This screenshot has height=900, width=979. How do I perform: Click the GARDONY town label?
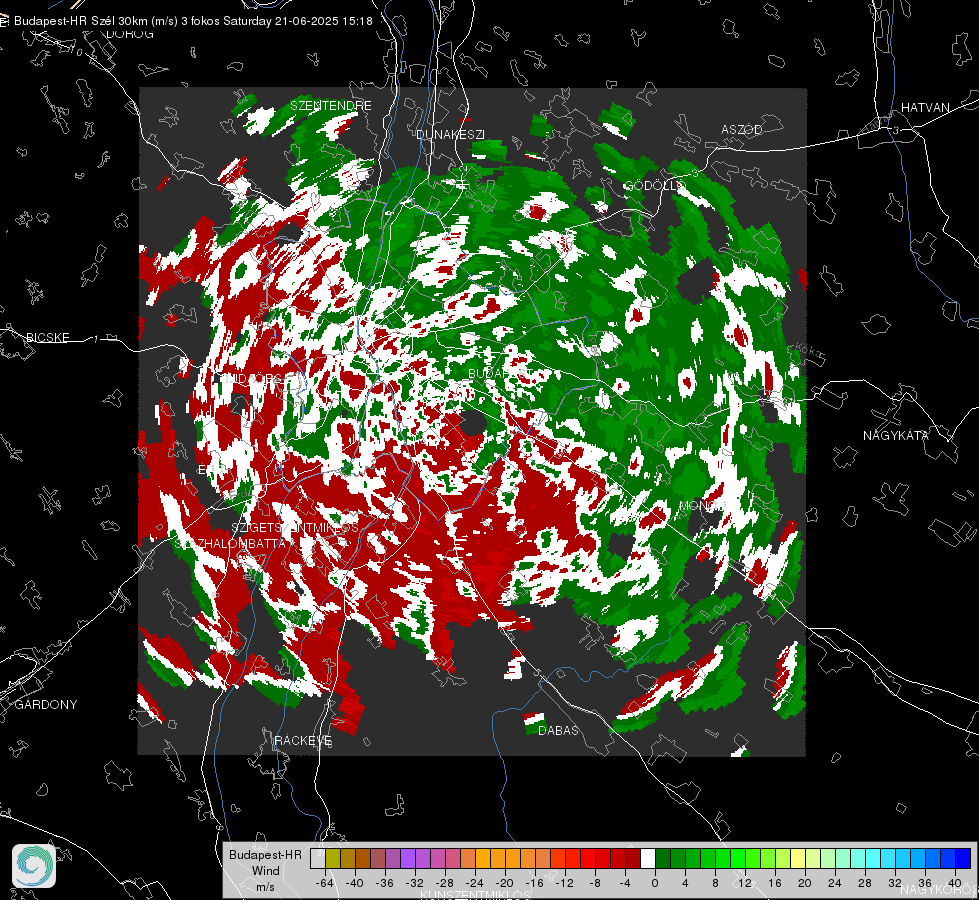click(46, 705)
